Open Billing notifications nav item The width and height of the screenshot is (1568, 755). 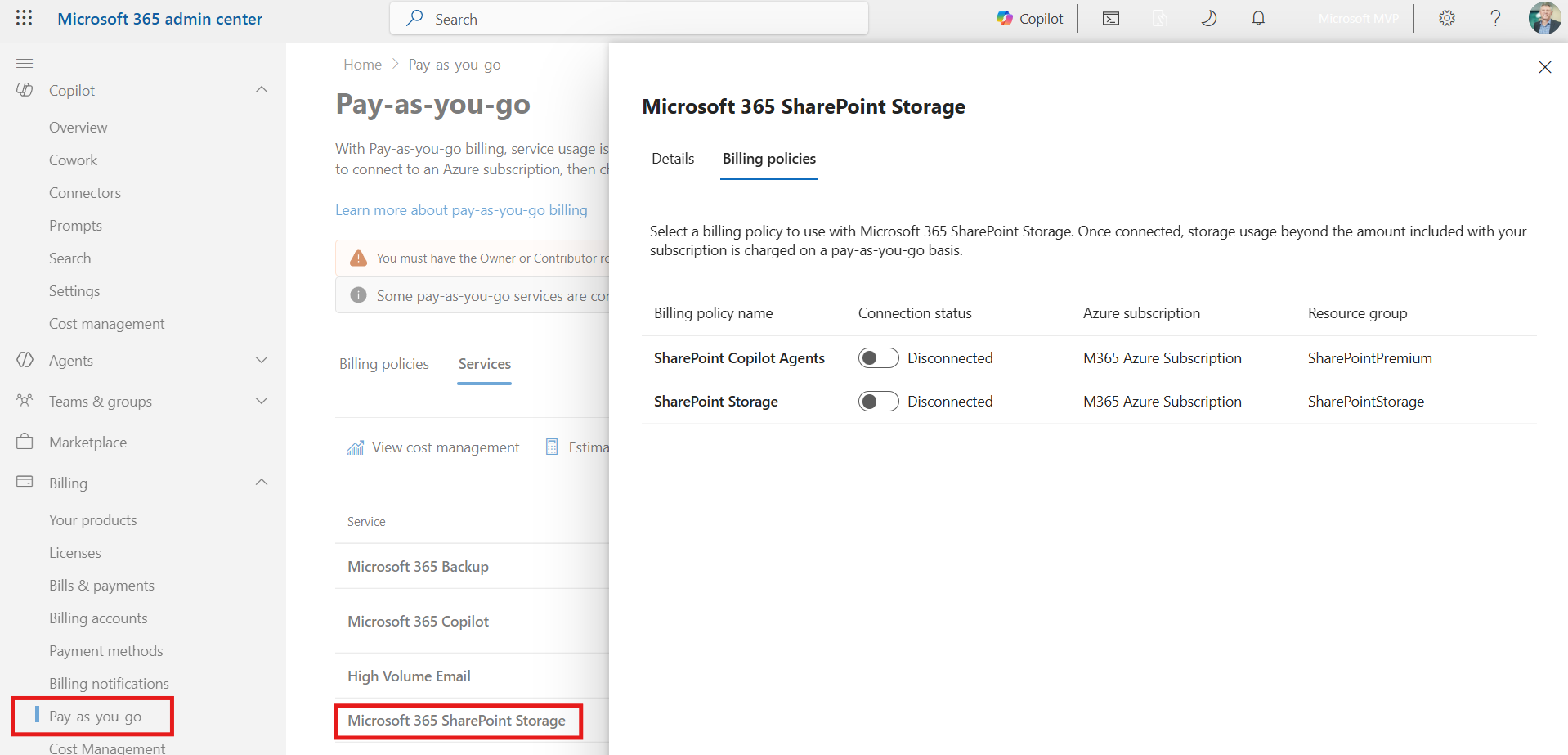pyautogui.click(x=109, y=684)
